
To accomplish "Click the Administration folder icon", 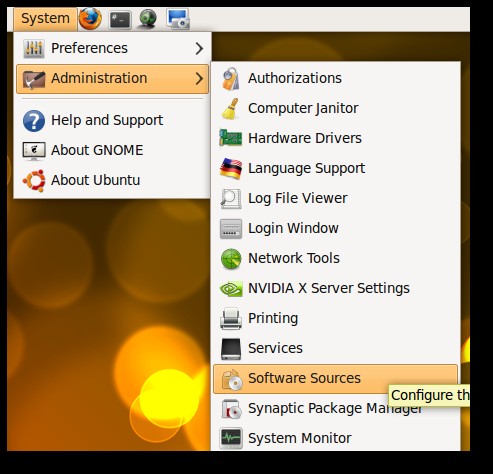I will pos(34,79).
